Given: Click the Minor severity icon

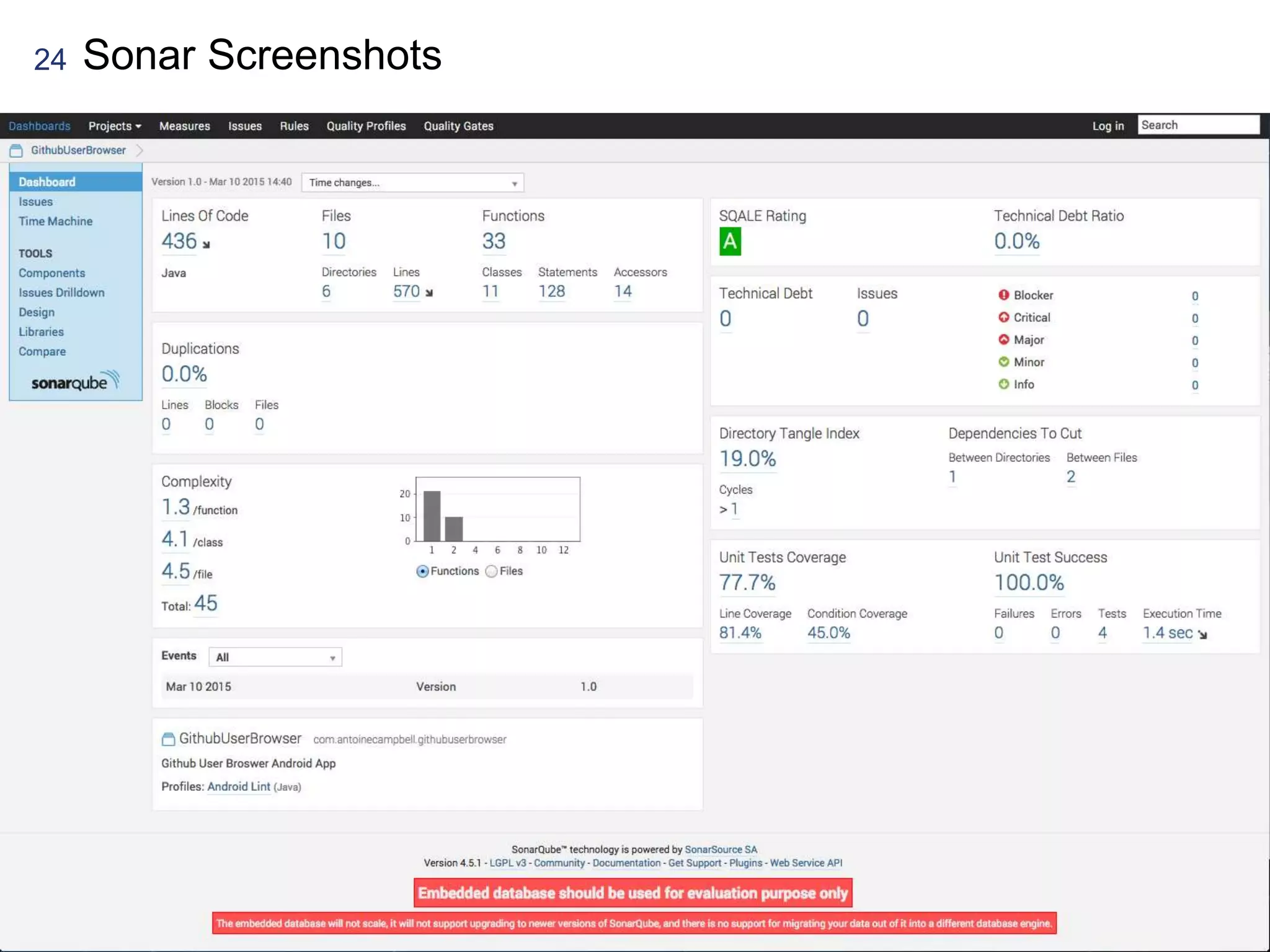Looking at the screenshot, I should click(1003, 362).
